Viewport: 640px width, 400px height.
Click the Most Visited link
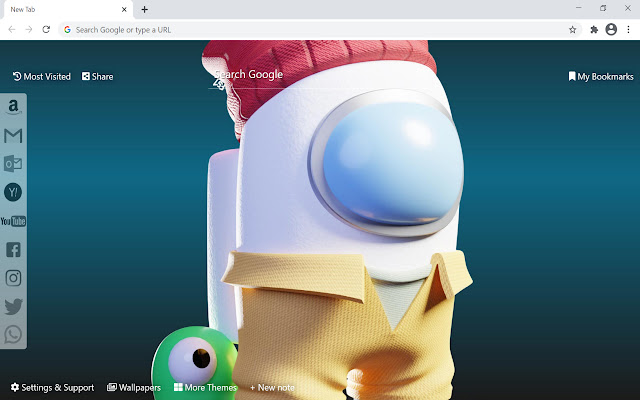(x=42, y=77)
